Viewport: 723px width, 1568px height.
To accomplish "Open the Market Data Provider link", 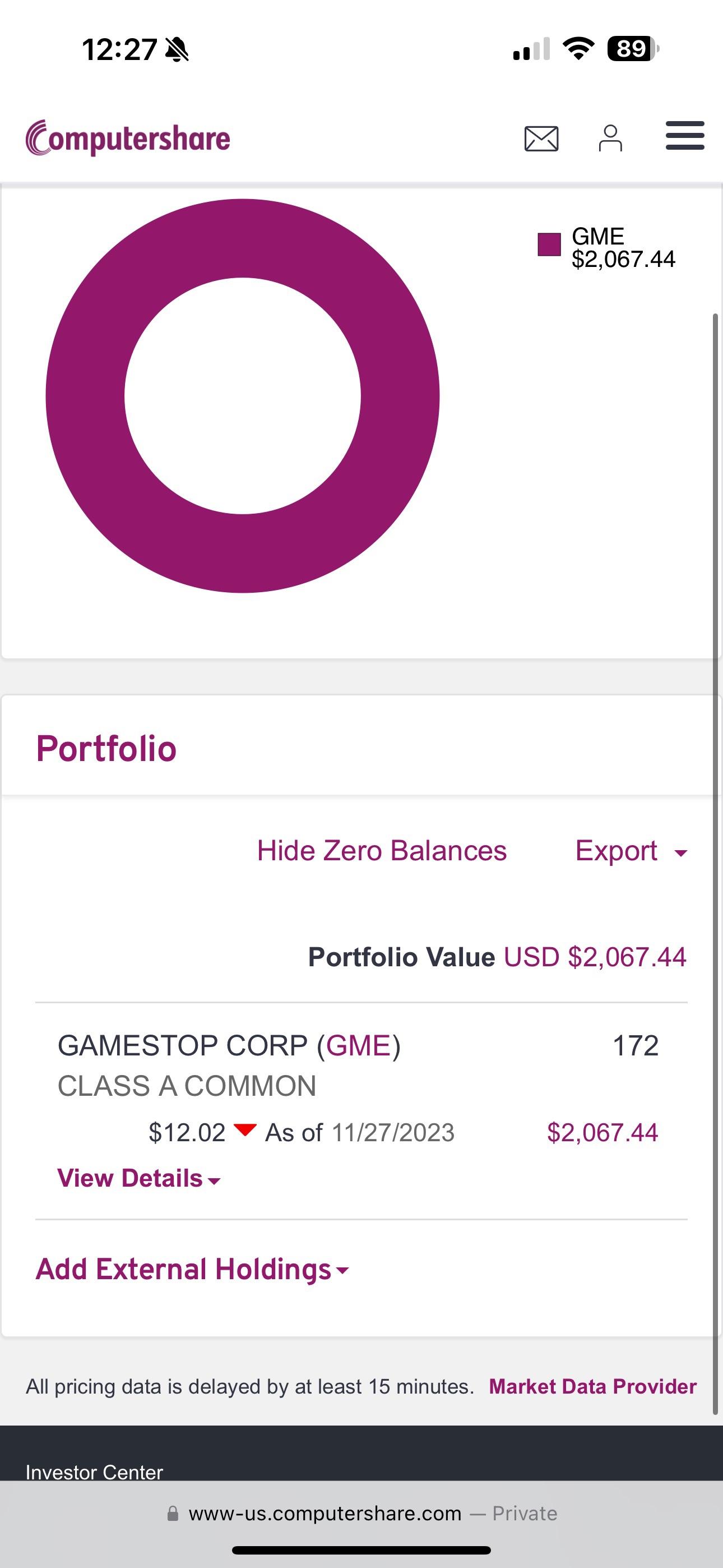I will click(592, 1387).
